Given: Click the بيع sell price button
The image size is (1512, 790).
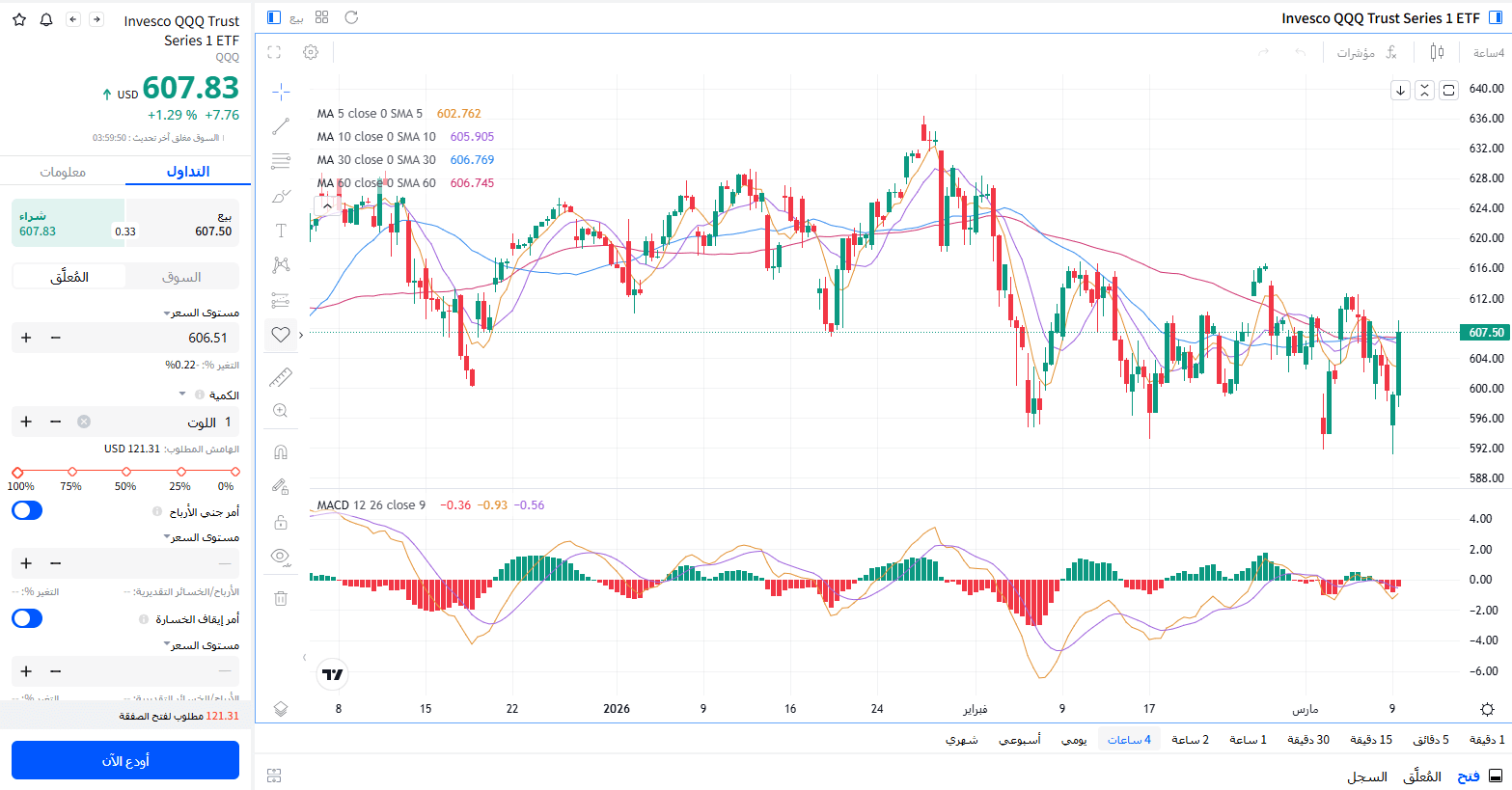Looking at the screenshot, I should (182, 224).
